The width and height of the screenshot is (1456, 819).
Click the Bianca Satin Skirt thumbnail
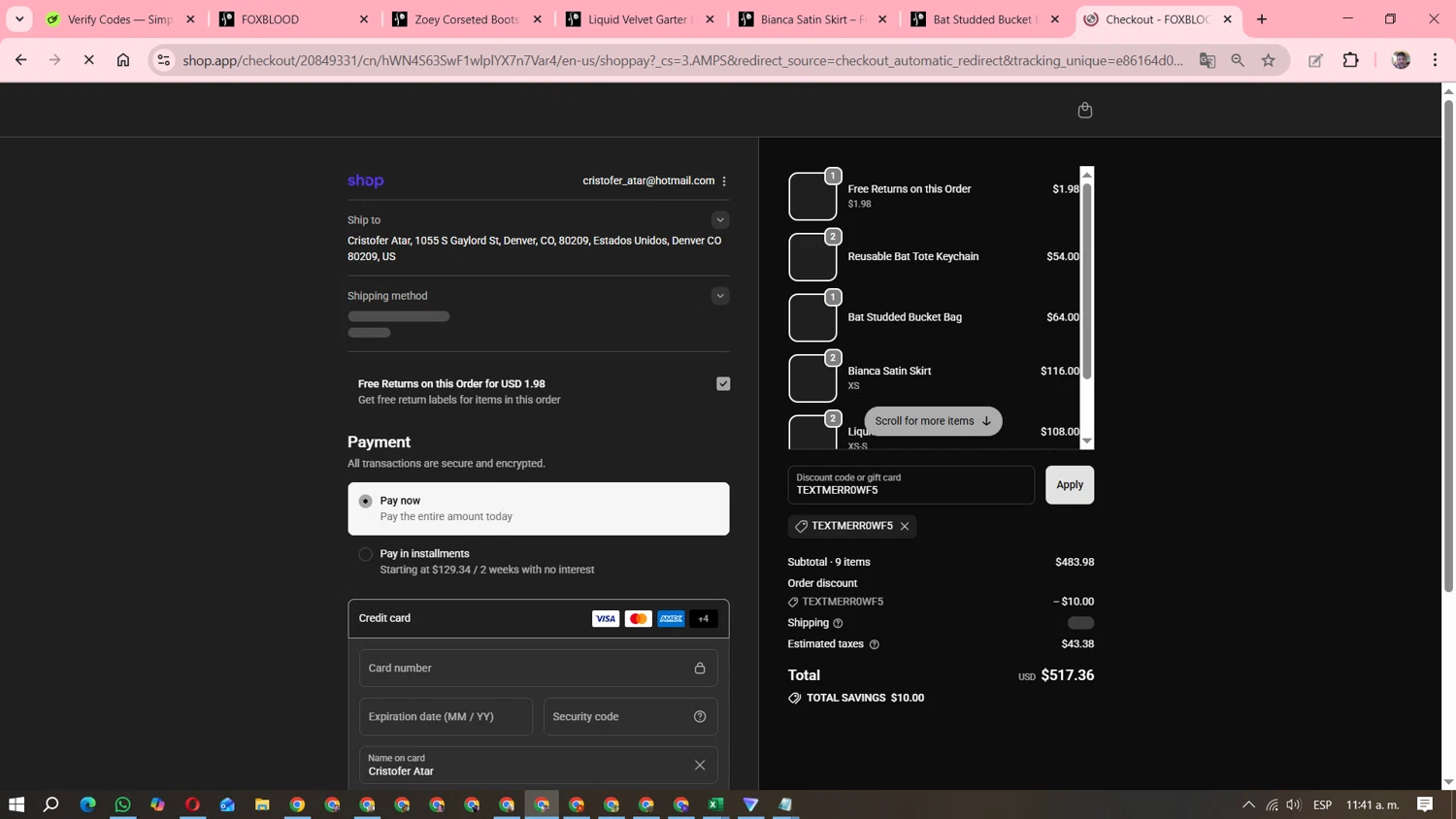click(x=812, y=378)
